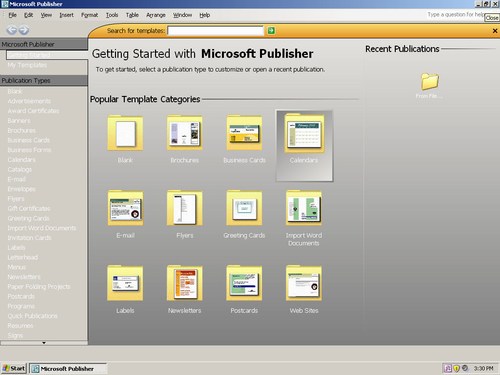Open the Web Sites template folder
Viewport: 500px width, 375px height.
coord(304,283)
